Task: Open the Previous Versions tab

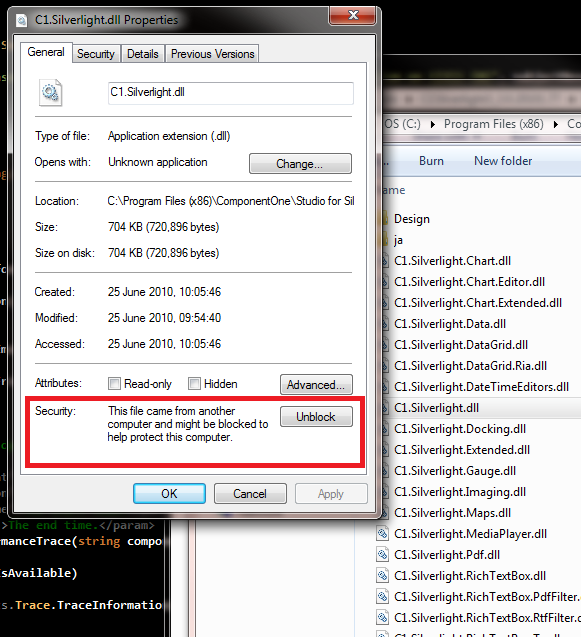Action: 212,54
